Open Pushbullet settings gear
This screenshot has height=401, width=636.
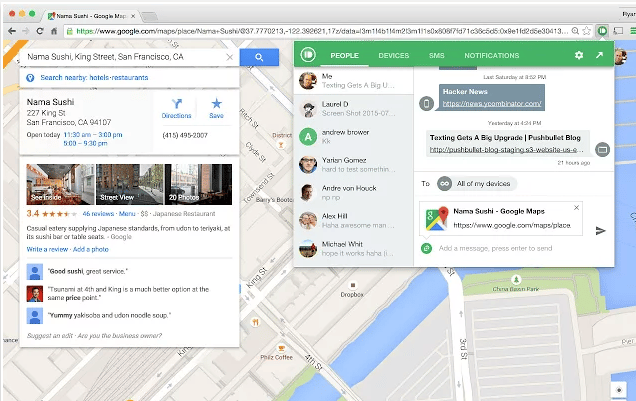click(579, 56)
